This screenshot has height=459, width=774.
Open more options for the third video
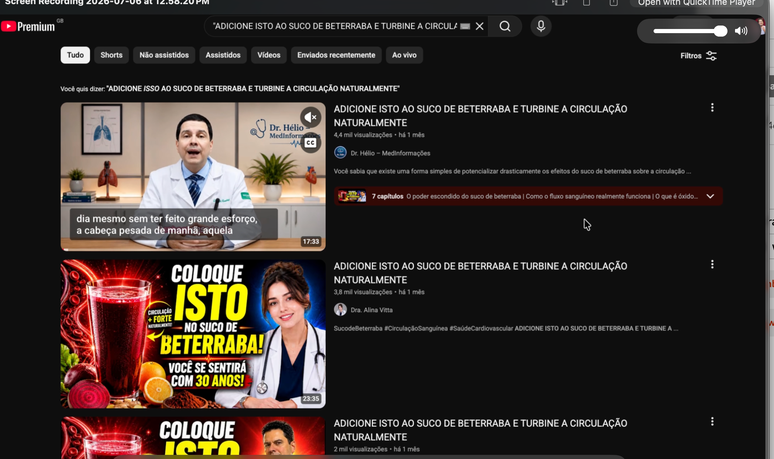pyautogui.click(x=712, y=421)
